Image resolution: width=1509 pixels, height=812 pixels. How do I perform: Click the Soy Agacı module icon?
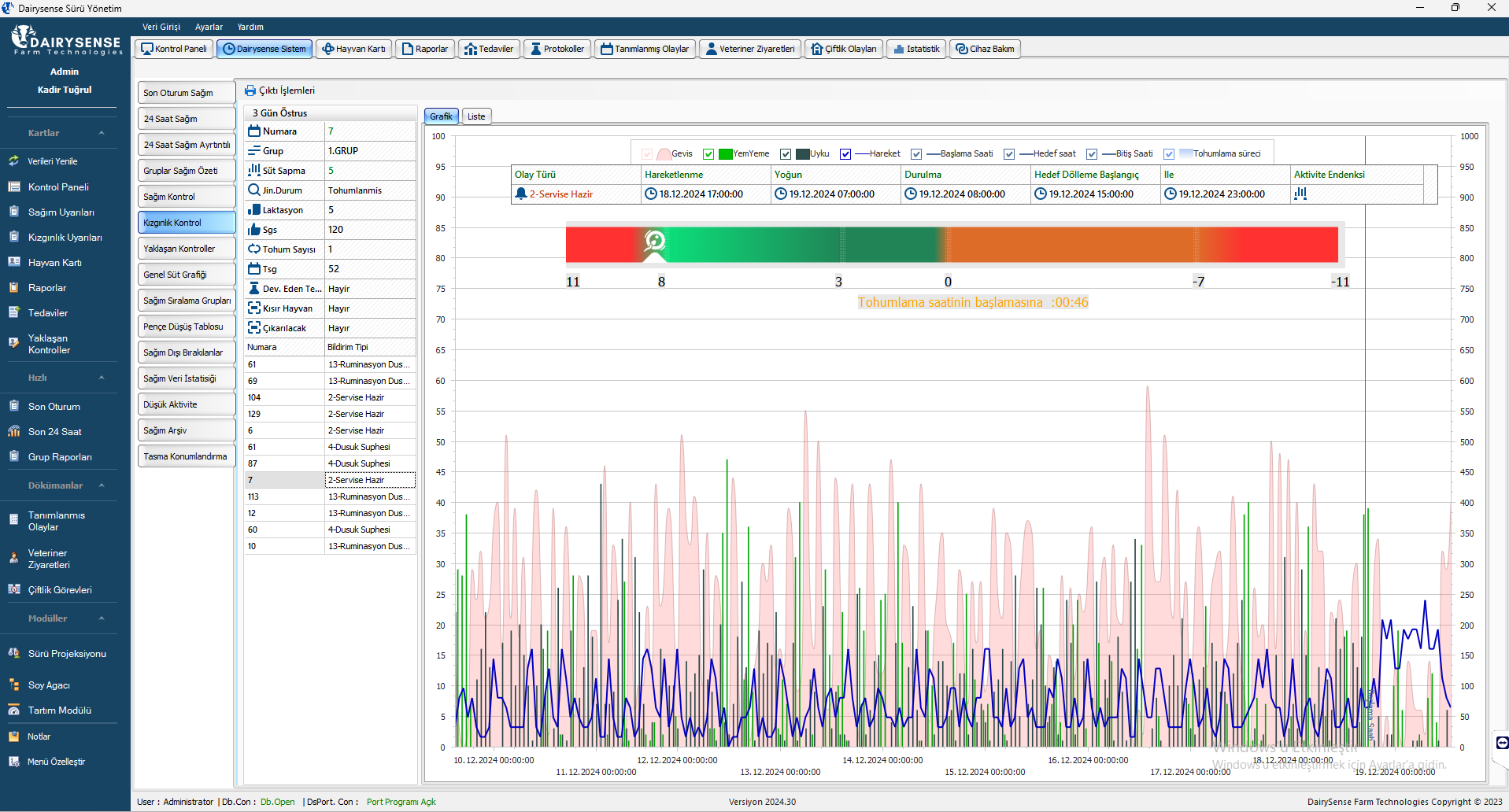[13, 685]
